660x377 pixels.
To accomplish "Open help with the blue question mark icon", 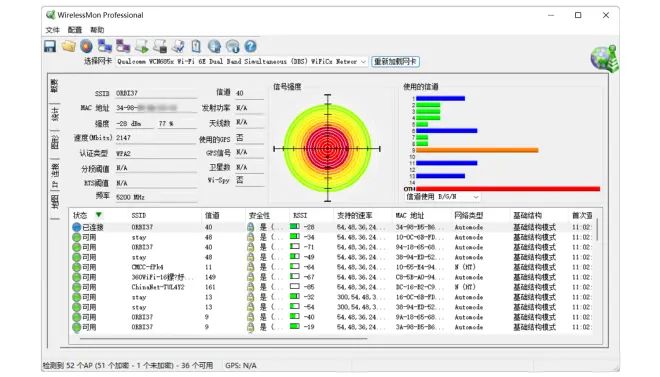I will pyautogui.click(x=250, y=46).
